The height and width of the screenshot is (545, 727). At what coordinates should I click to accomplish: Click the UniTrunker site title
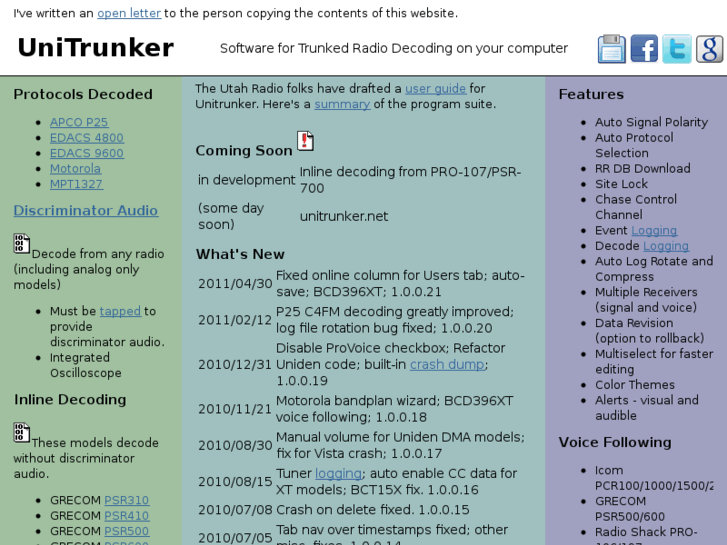point(96,48)
